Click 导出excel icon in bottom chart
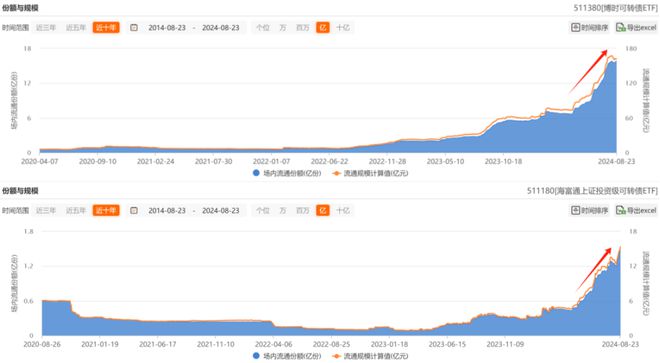660x363 pixels. pos(621,210)
